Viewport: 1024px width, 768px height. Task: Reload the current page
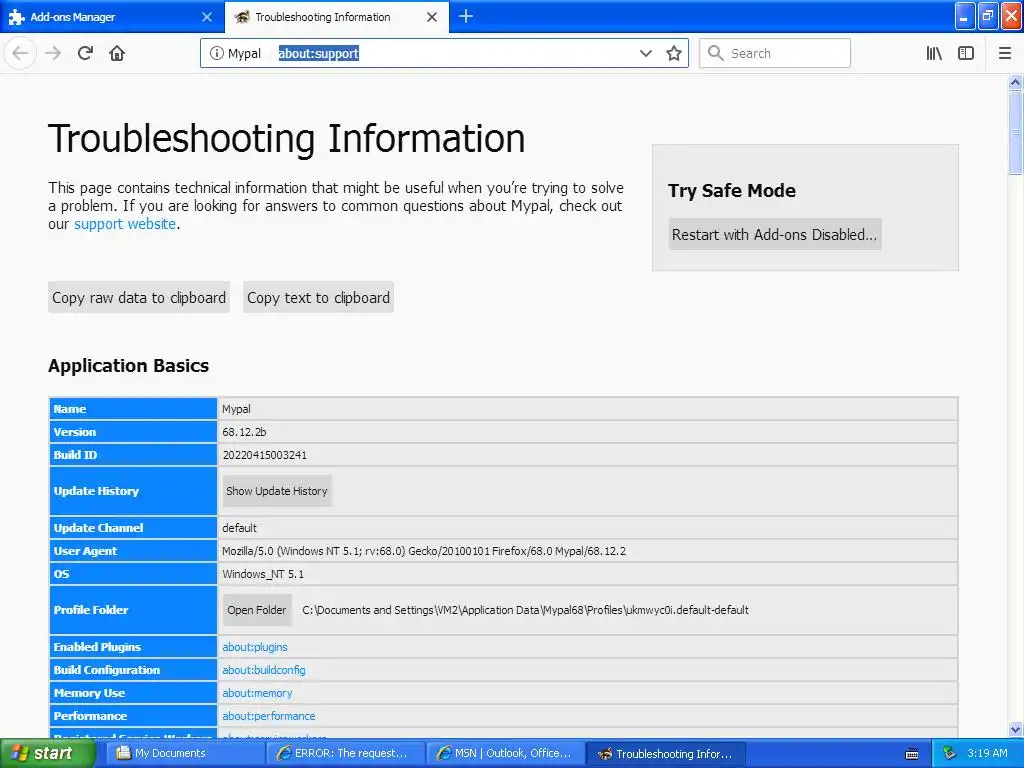pyautogui.click(x=86, y=54)
